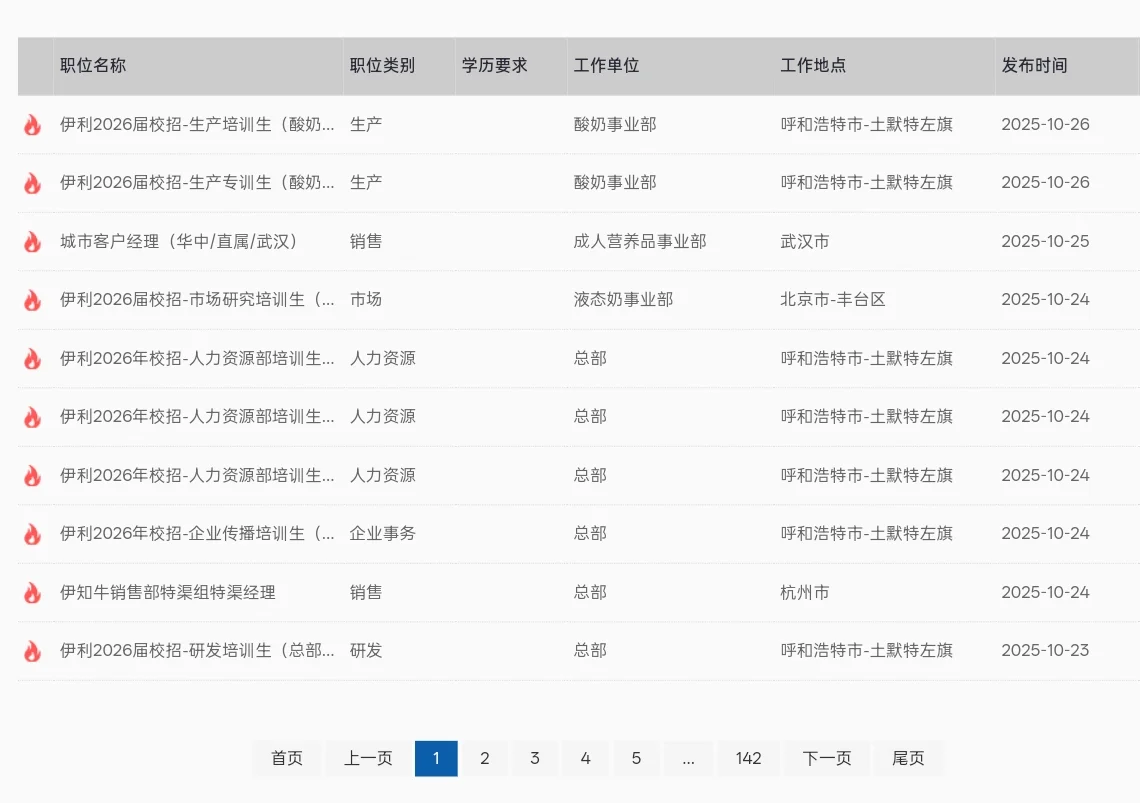Open the 伊利2026届校招-生产专训生 job posting
Image resolution: width=1140 pixels, height=803 pixels.
[x=197, y=183]
